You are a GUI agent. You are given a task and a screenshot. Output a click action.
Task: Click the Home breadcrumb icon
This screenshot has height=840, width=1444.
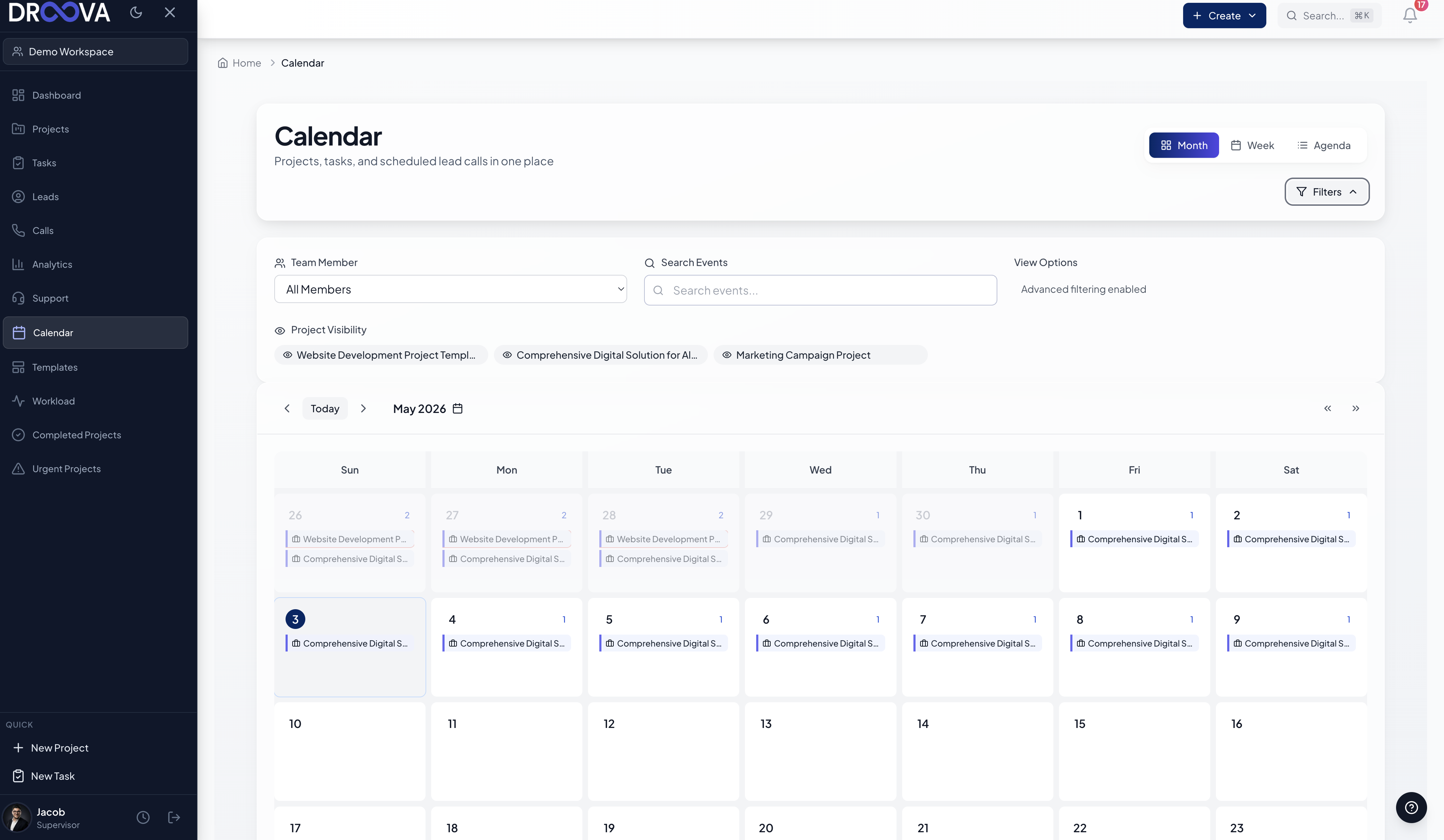pyautogui.click(x=223, y=63)
